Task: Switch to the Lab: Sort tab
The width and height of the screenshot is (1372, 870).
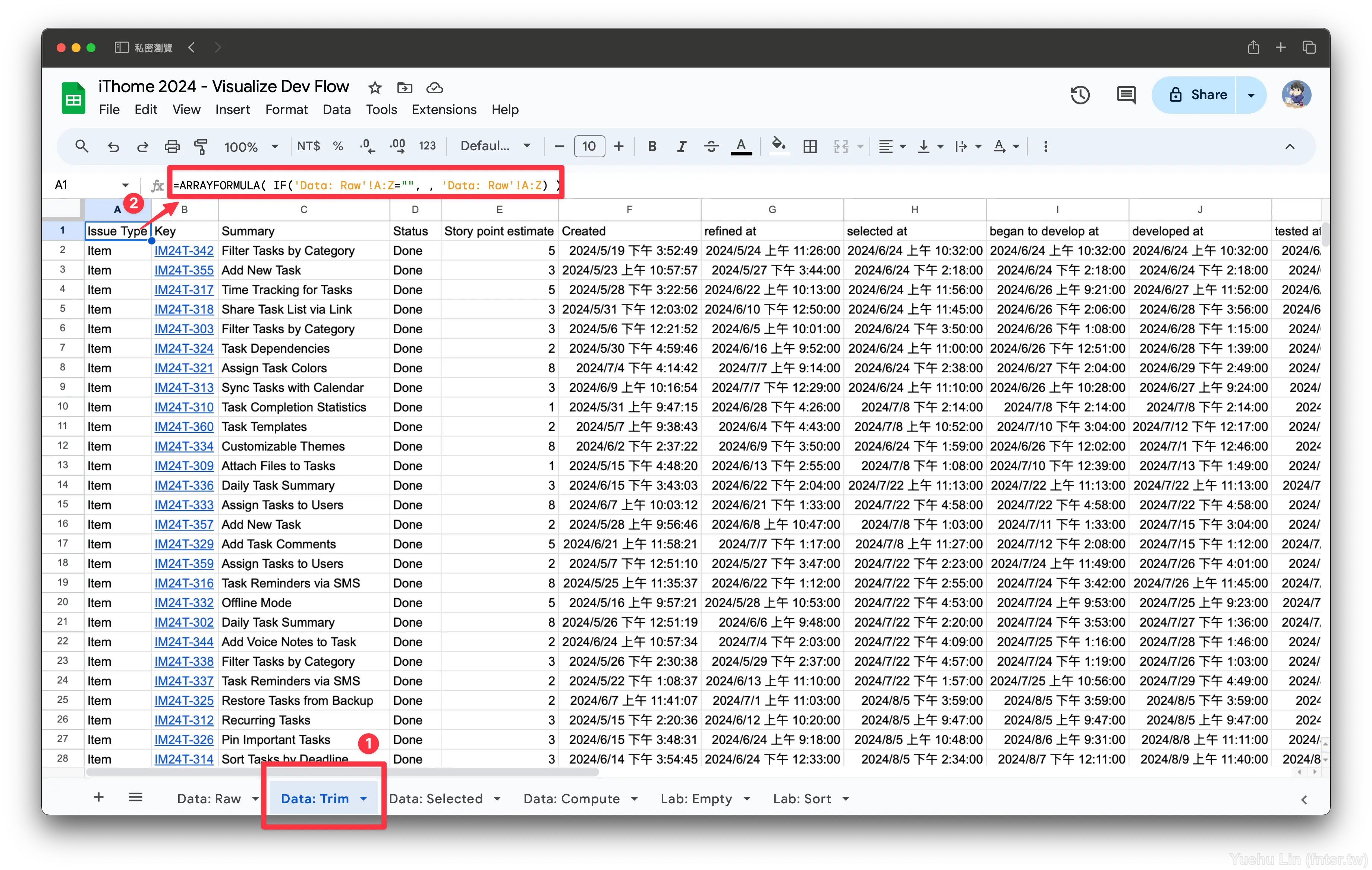Action: click(x=802, y=798)
